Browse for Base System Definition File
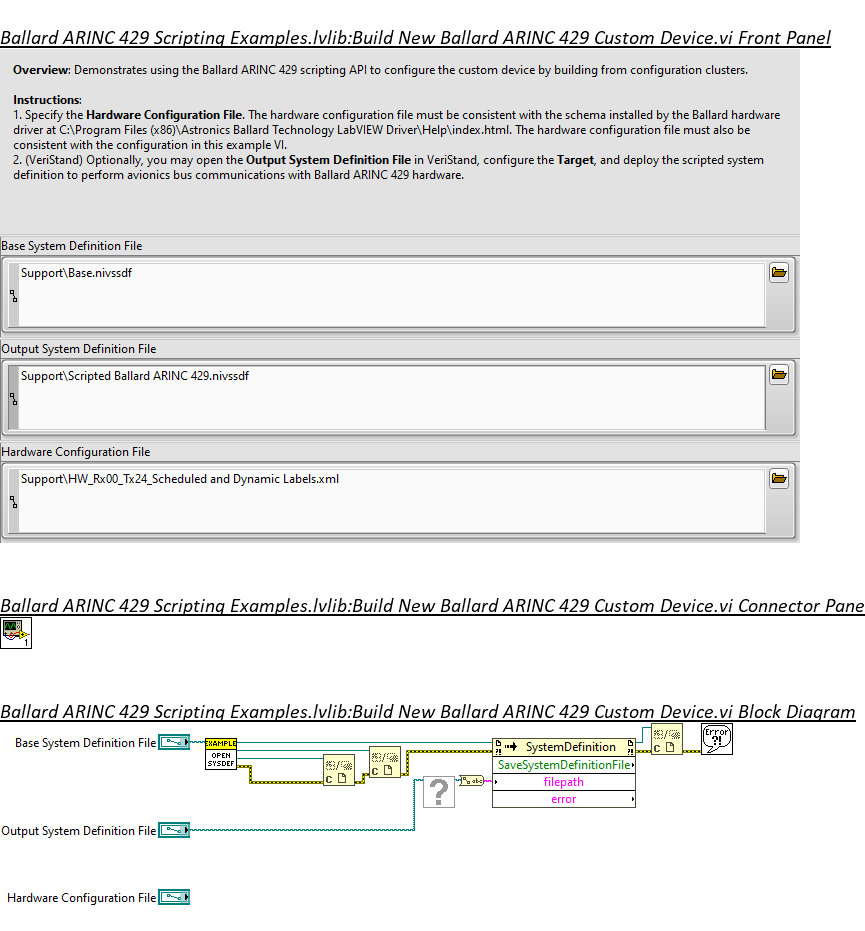This screenshot has height=931, width=865. (x=779, y=273)
